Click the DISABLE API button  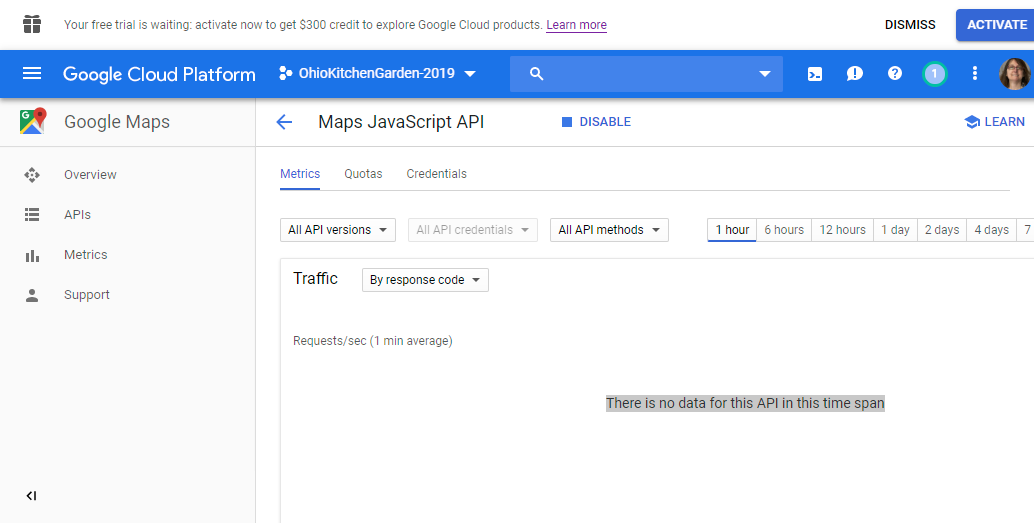(596, 122)
